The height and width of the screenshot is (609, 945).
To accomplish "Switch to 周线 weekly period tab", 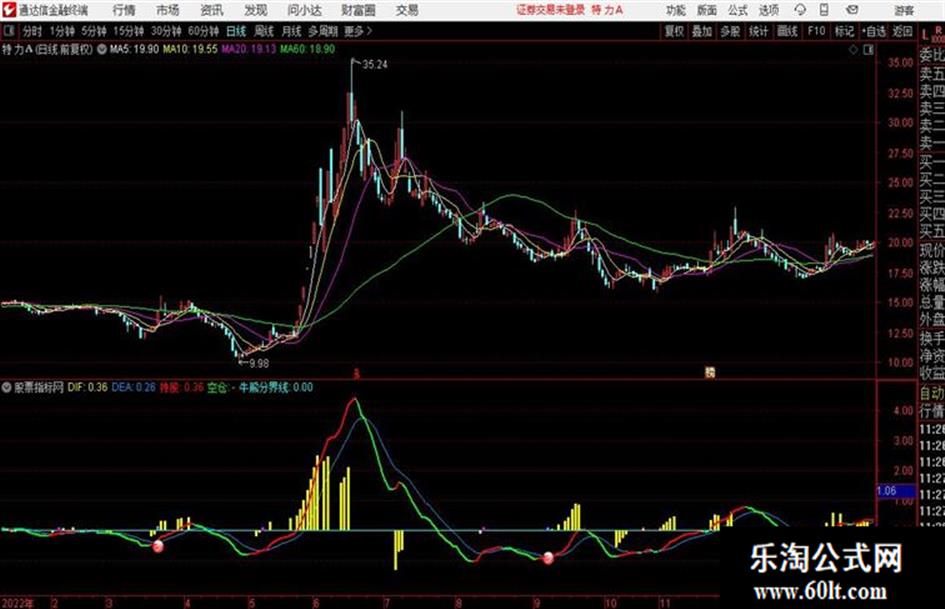I will (263, 31).
